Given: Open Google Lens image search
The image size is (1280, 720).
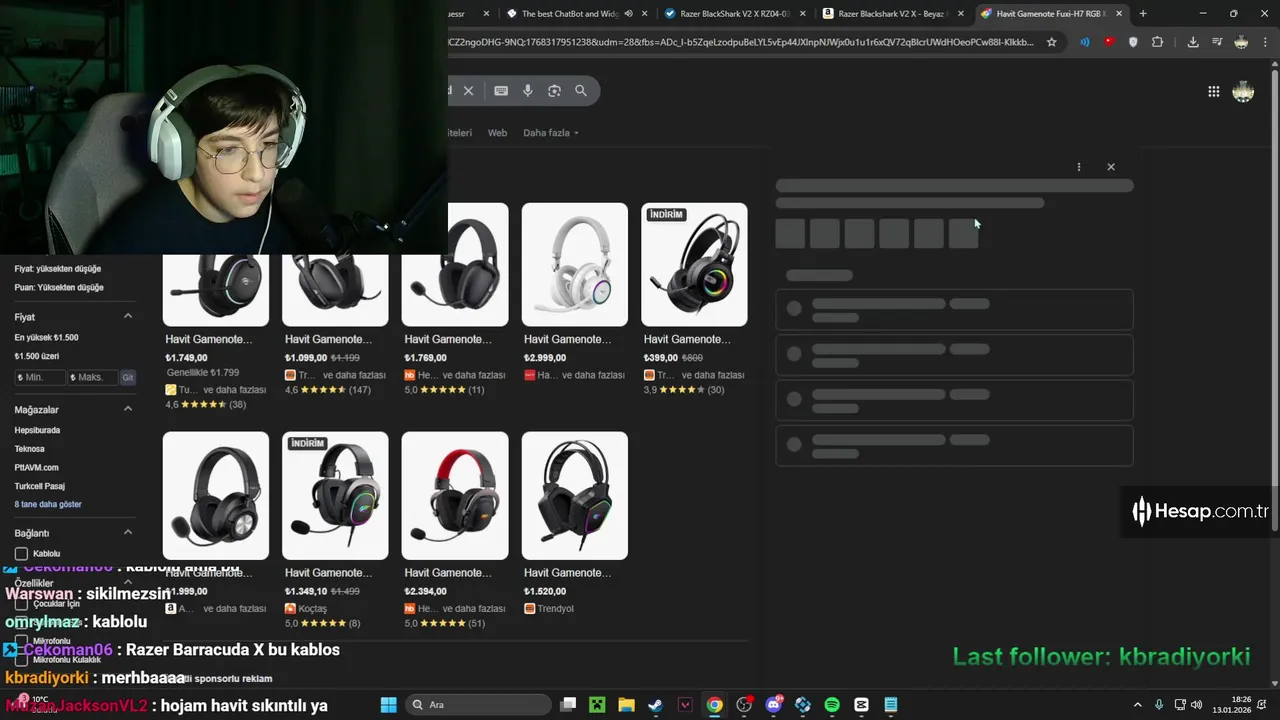Looking at the screenshot, I should point(554,91).
